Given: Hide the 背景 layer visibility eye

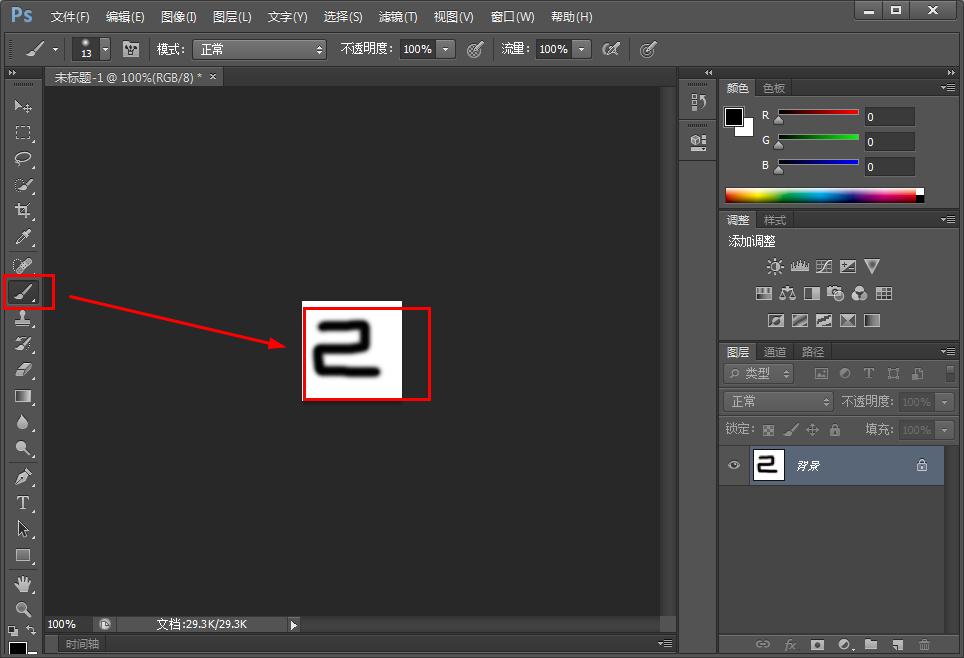Looking at the screenshot, I should (735, 465).
